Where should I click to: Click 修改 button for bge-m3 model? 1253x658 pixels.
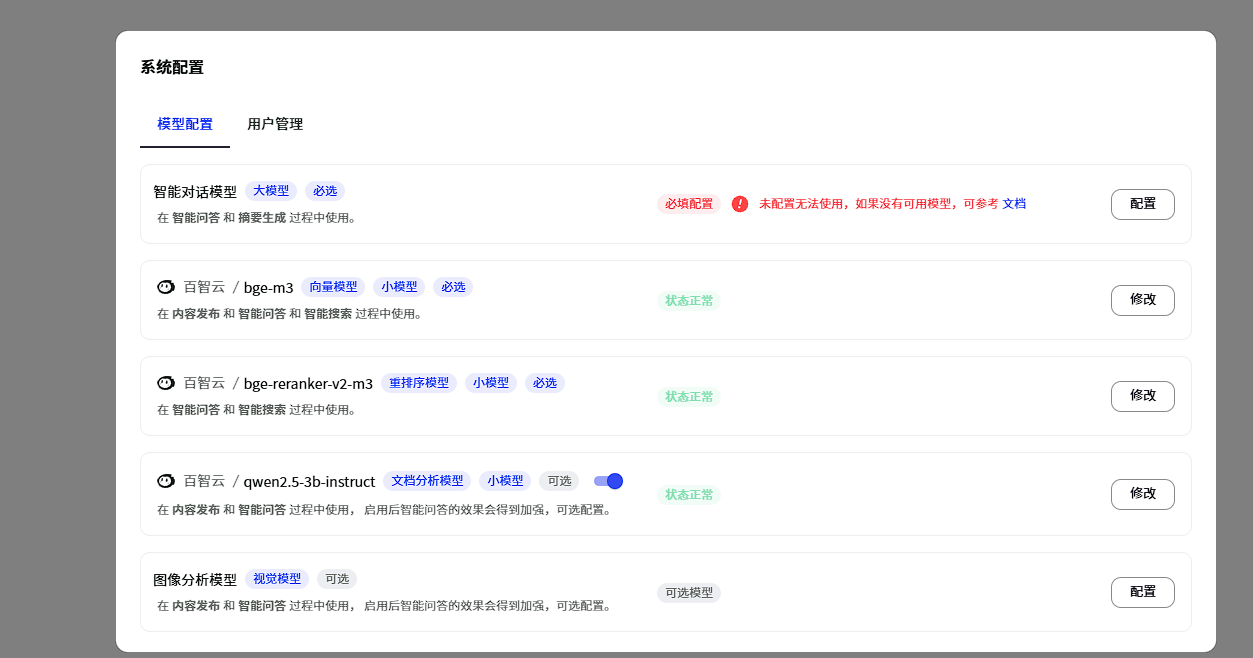tap(1142, 300)
